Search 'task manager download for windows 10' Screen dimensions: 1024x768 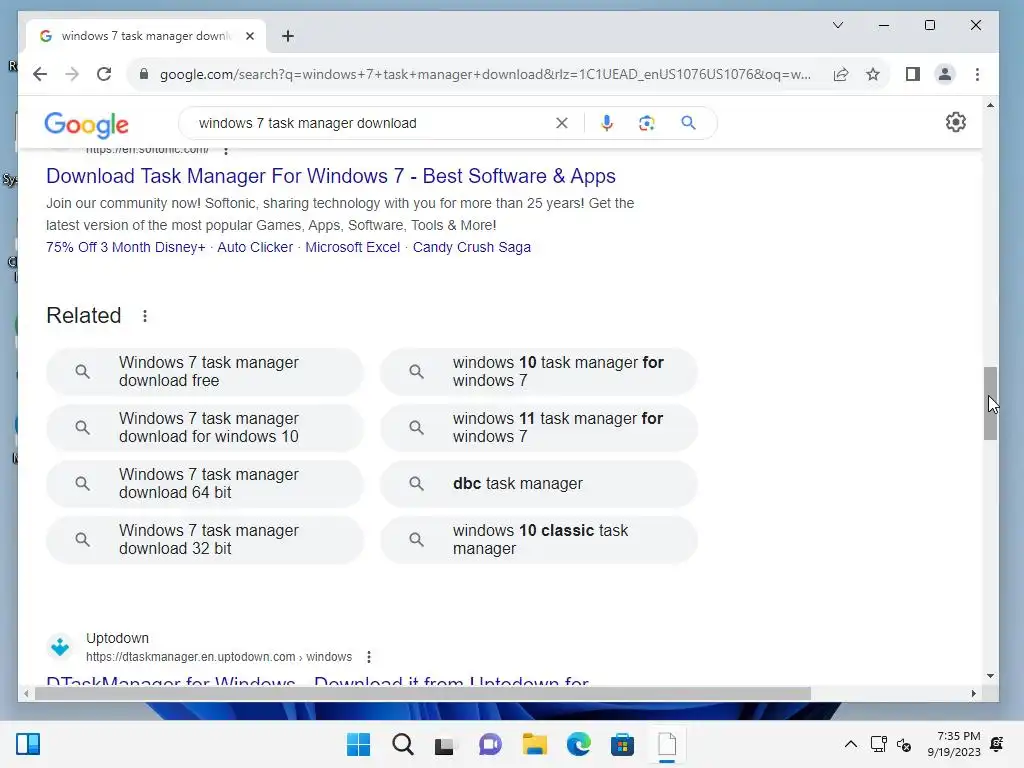point(204,428)
